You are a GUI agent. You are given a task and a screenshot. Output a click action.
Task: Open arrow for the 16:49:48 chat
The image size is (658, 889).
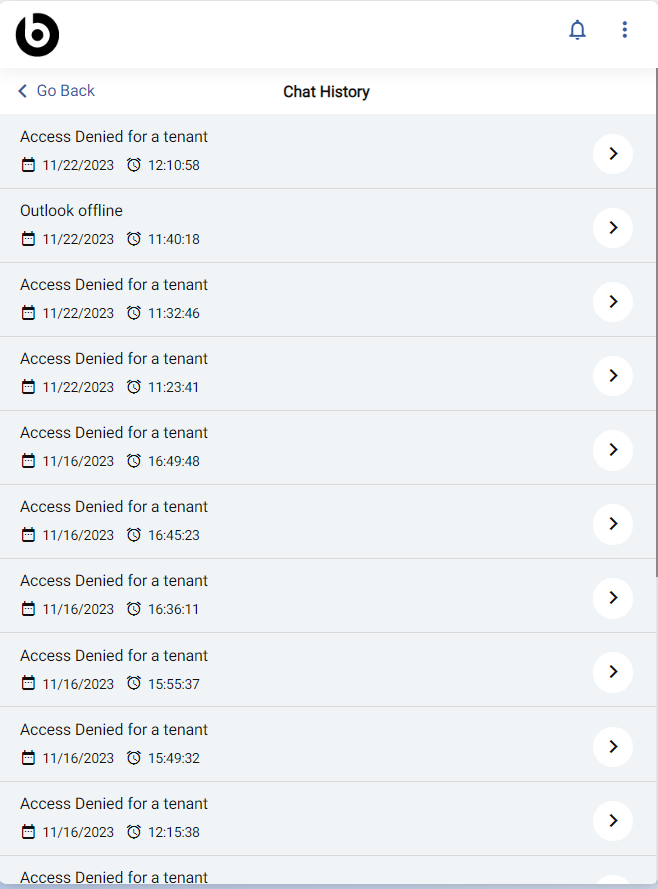[613, 450]
